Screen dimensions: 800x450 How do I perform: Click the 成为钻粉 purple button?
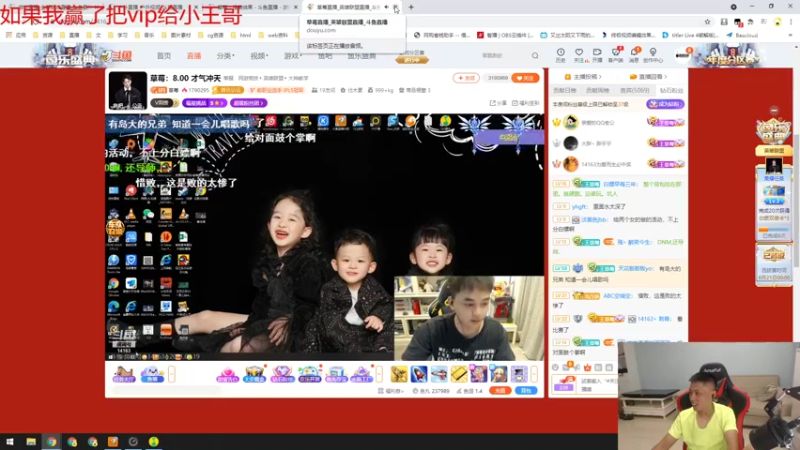[x=665, y=104]
